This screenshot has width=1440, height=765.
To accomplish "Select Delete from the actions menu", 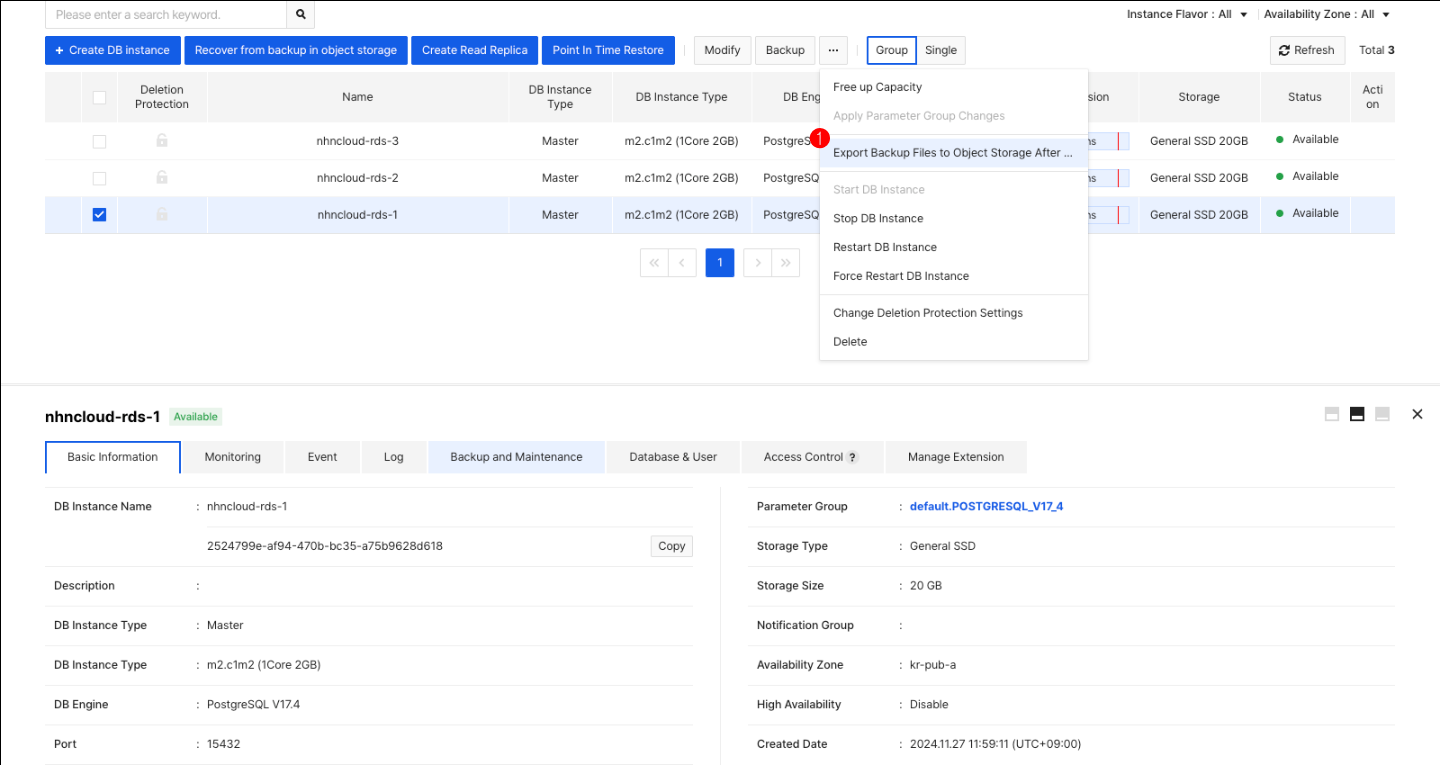I will [953, 342].
